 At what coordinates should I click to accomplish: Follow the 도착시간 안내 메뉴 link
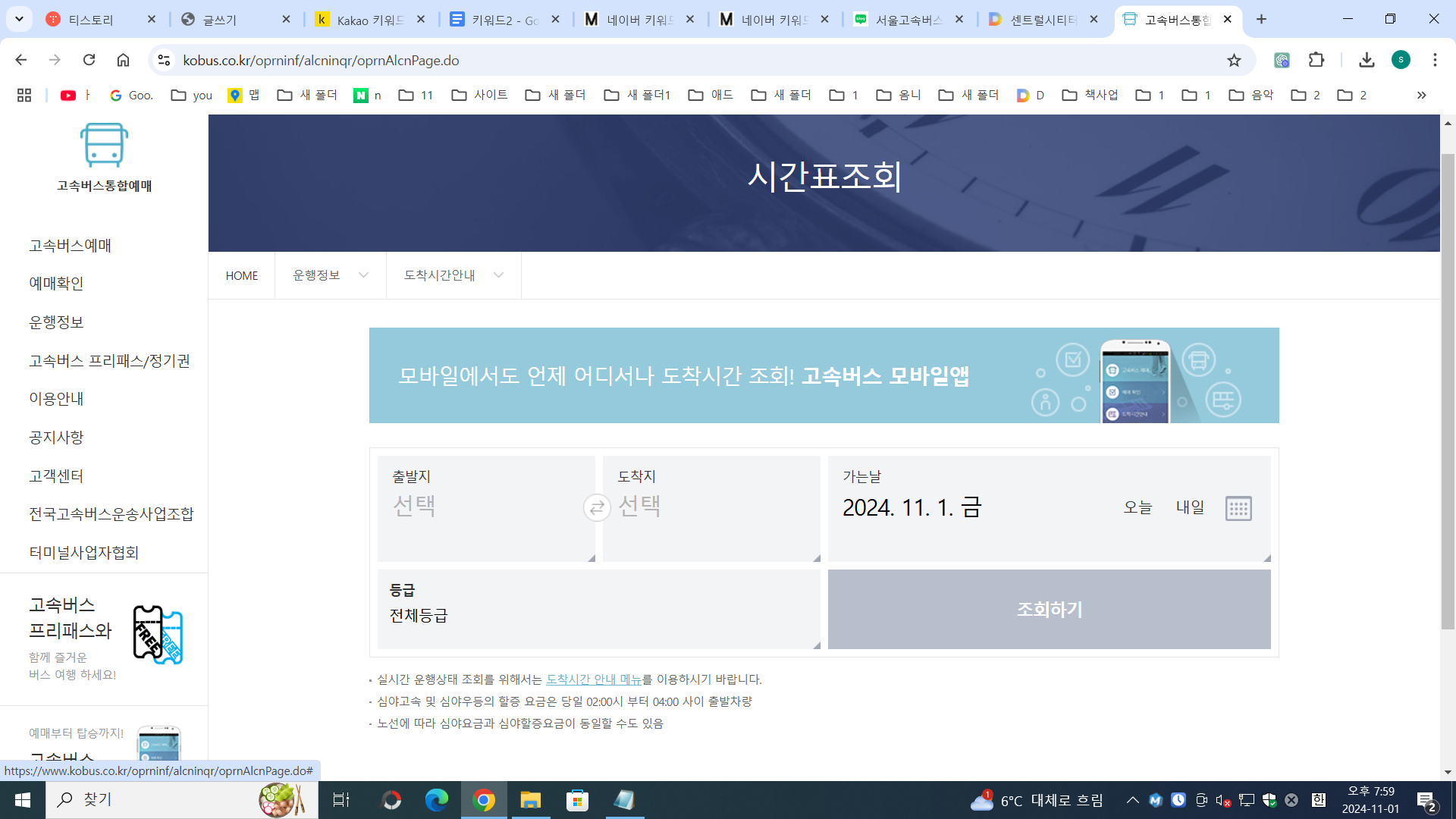point(594,679)
